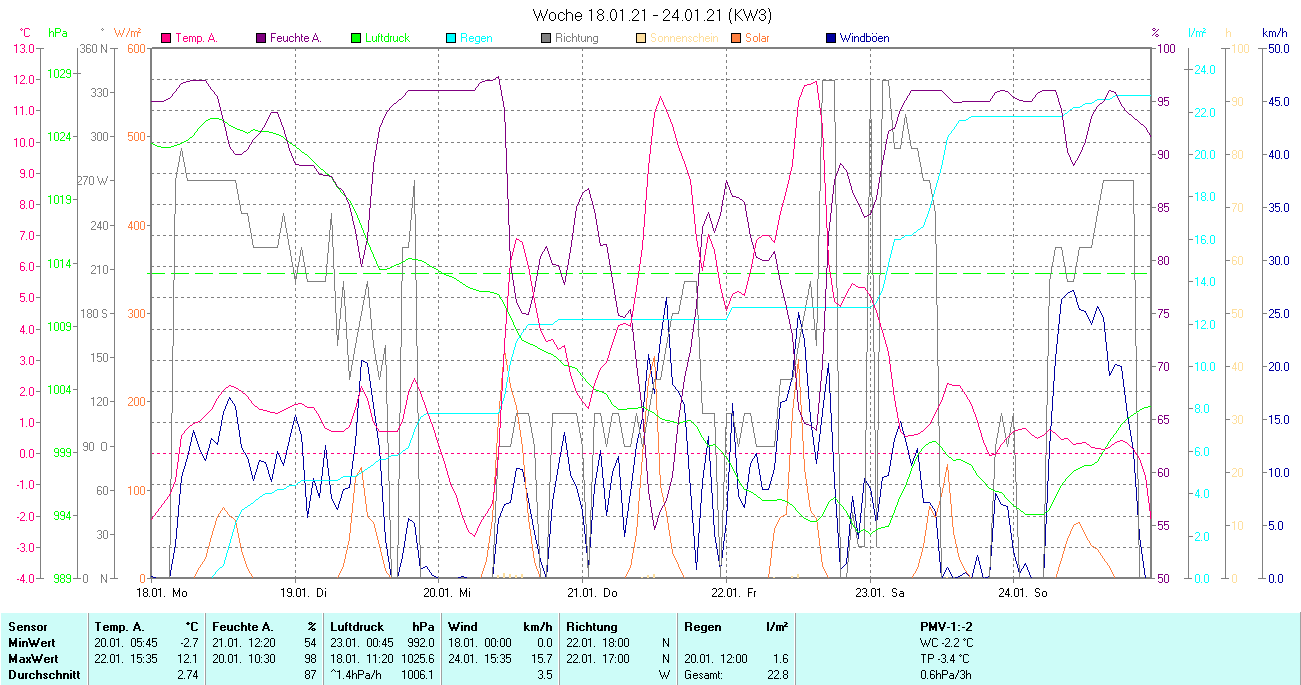Image resolution: width=1301 pixels, height=685 pixels.
Task: Click the purple Feuchte A. legend swatch
Action: (x=261, y=38)
